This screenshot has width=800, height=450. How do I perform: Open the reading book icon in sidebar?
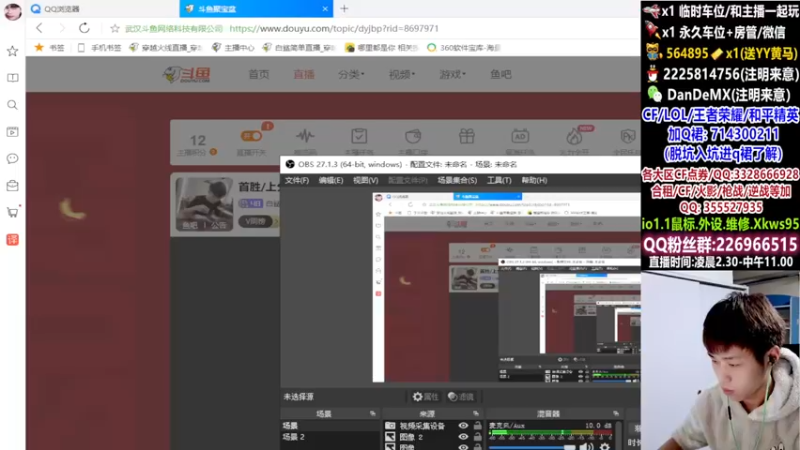[12, 78]
